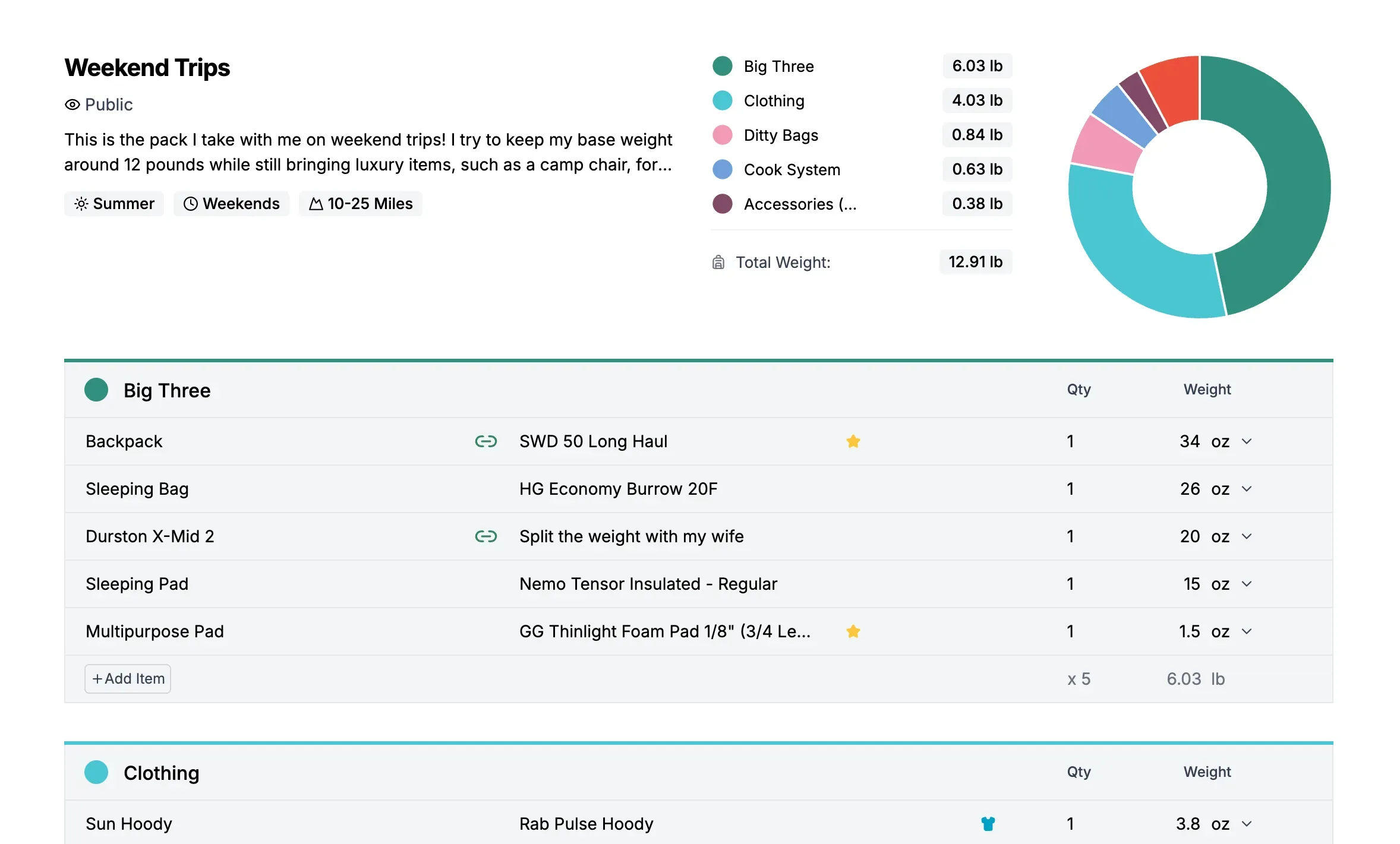
Task: Click the mountain icon in the 10-25 Miles tag
Action: [318, 204]
